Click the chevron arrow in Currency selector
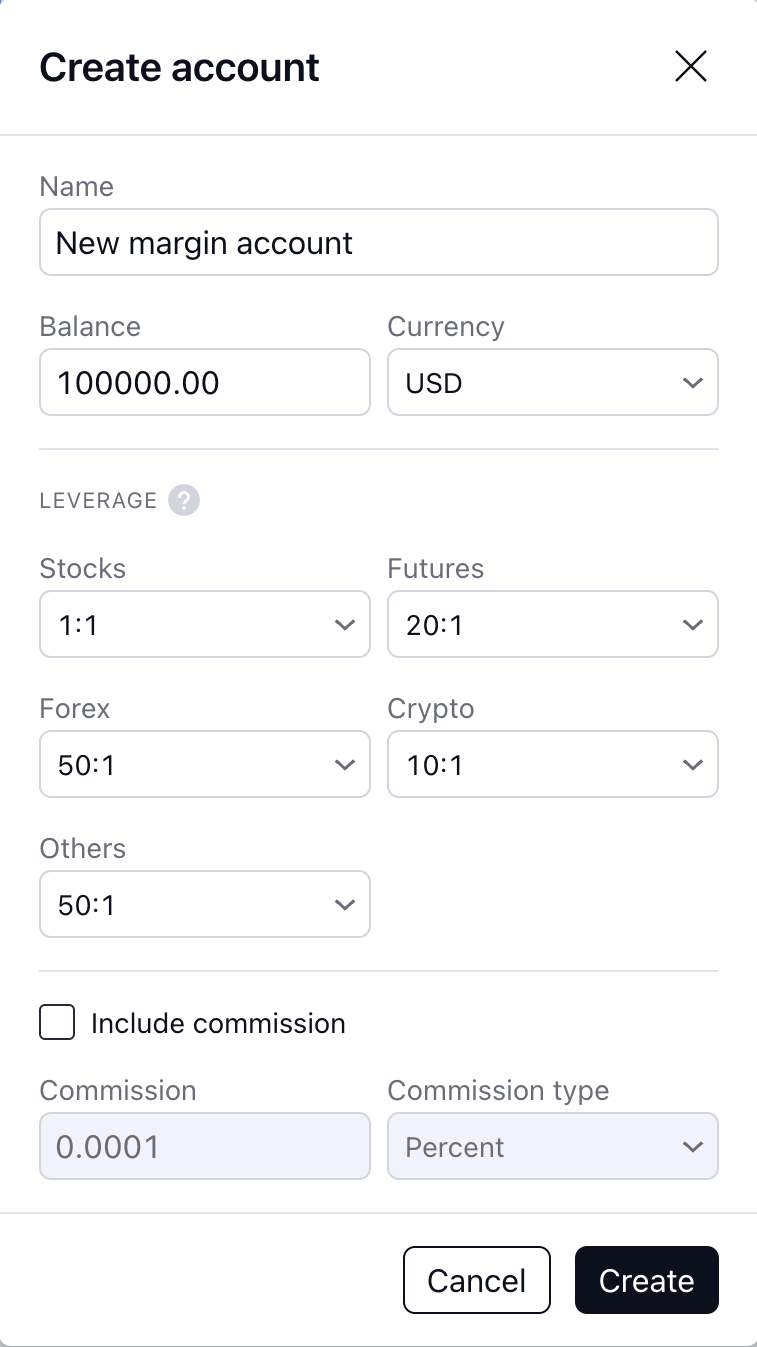The height and width of the screenshot is (1347, 757). tap(692, 382)
